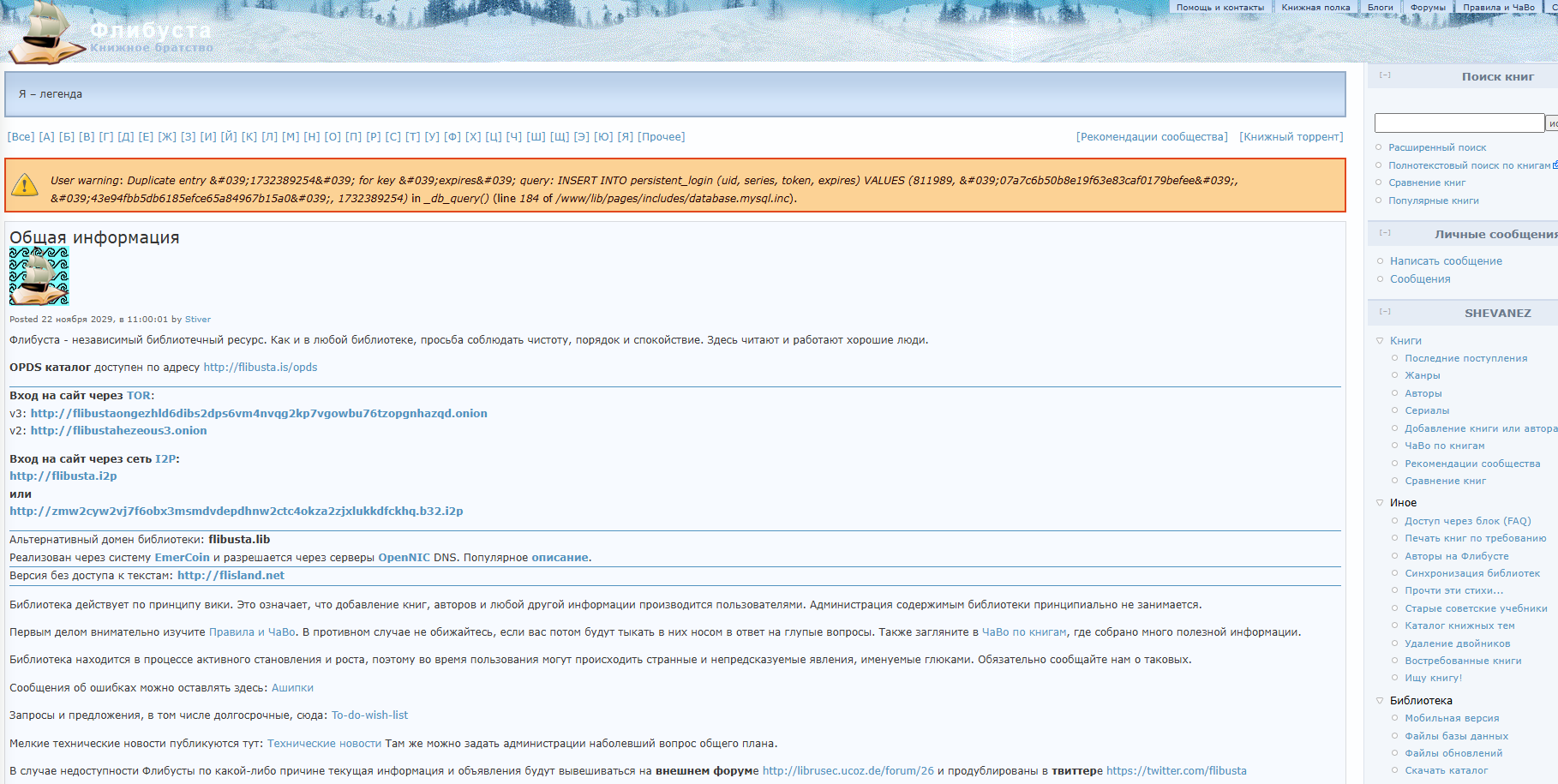Viewport: 1558px width, 784px height.
Task: Open the Сообщения link
Action: coord(1420,279)
